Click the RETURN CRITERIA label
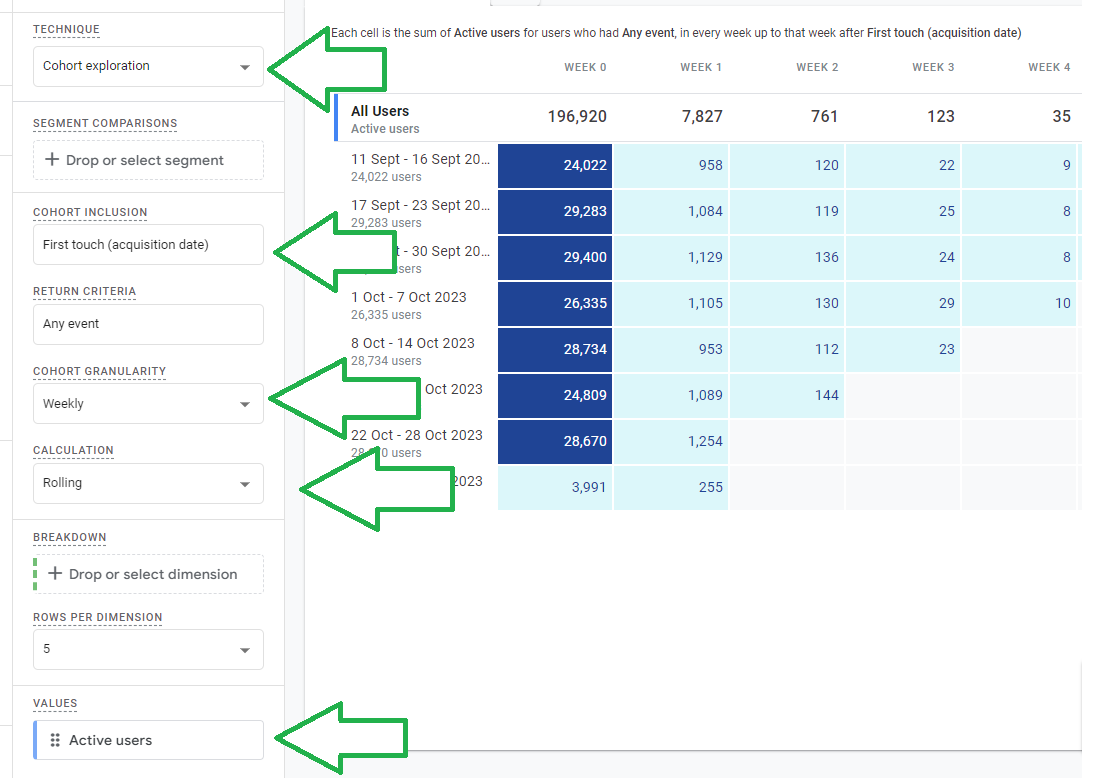 pos(84,291)
